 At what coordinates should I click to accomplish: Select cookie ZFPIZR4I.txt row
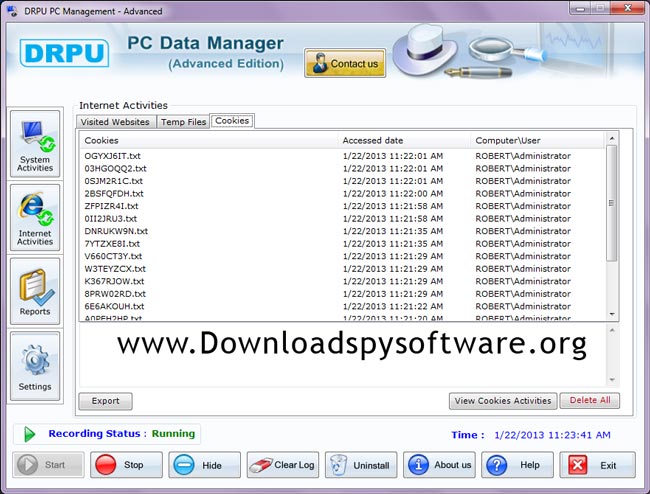(342, 206)
